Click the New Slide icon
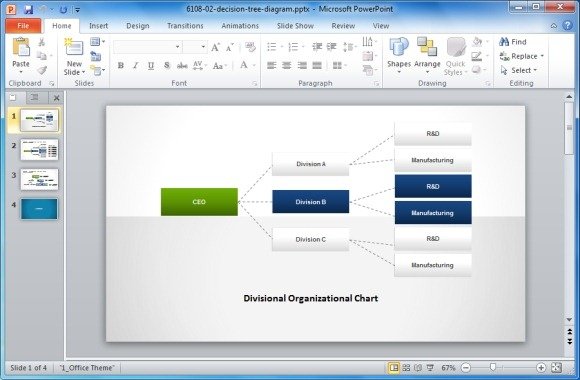Image resolution: width=580 pixels, height=380 pixels. [x=74, y=48]
